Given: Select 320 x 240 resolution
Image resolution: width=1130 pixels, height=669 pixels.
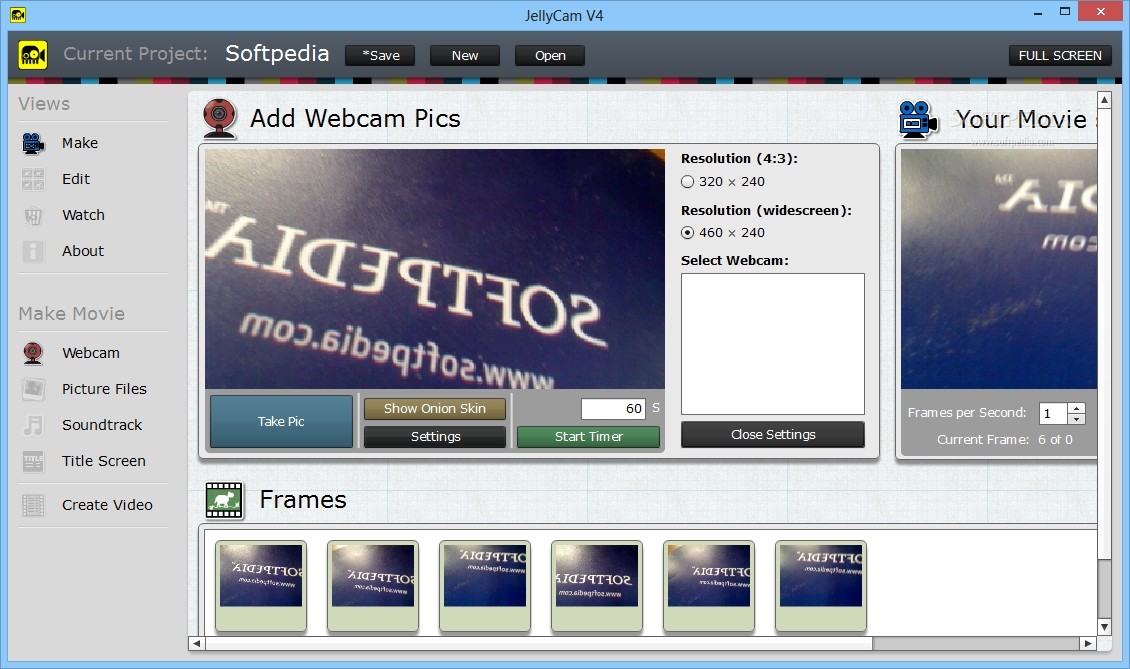Looking at the screenshot, I should click(x=688, y=182).
